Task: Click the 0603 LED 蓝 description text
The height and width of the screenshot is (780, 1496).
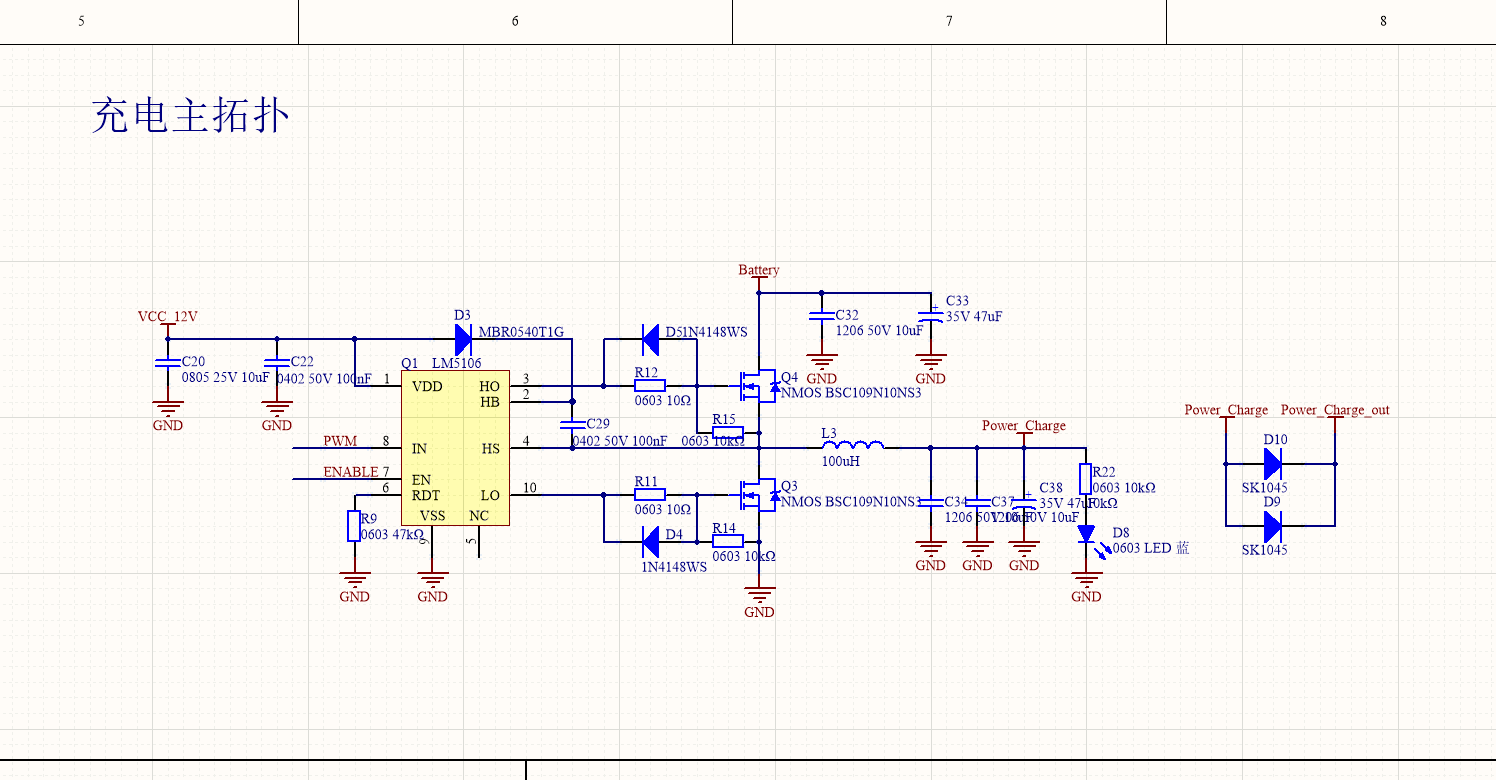Action: pyautogui.click(x=1151, y=548)
